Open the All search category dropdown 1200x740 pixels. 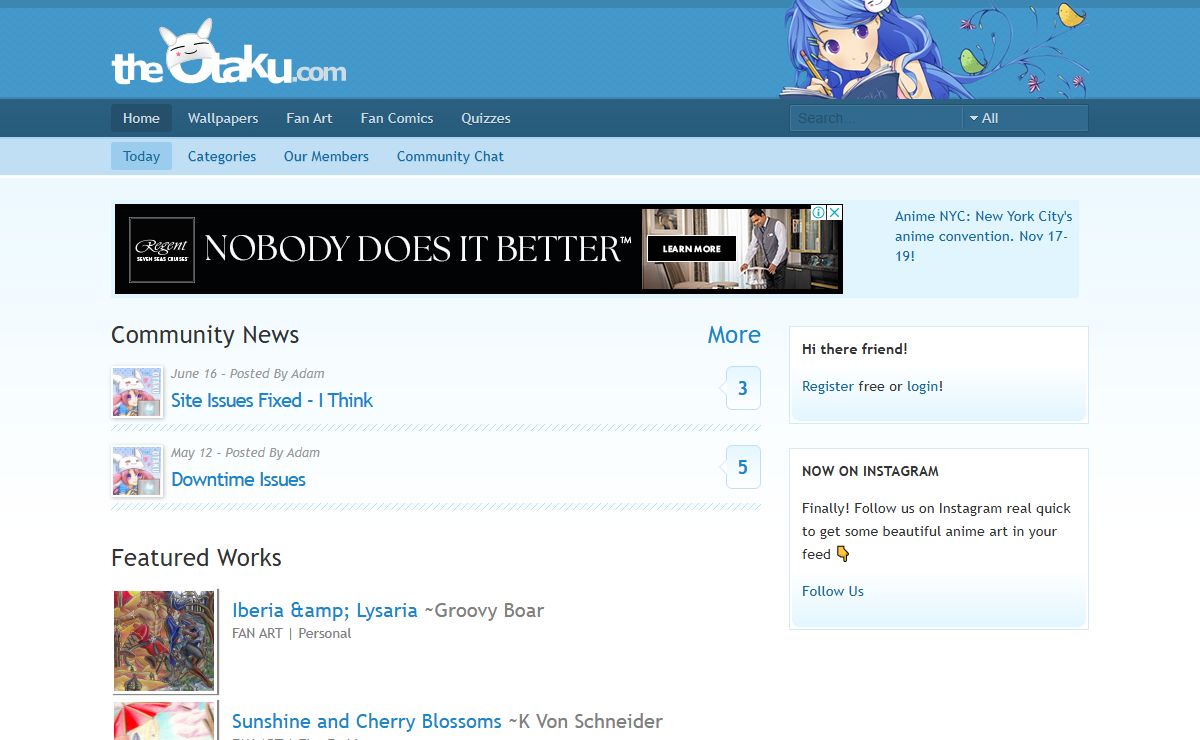[1025, 118]
